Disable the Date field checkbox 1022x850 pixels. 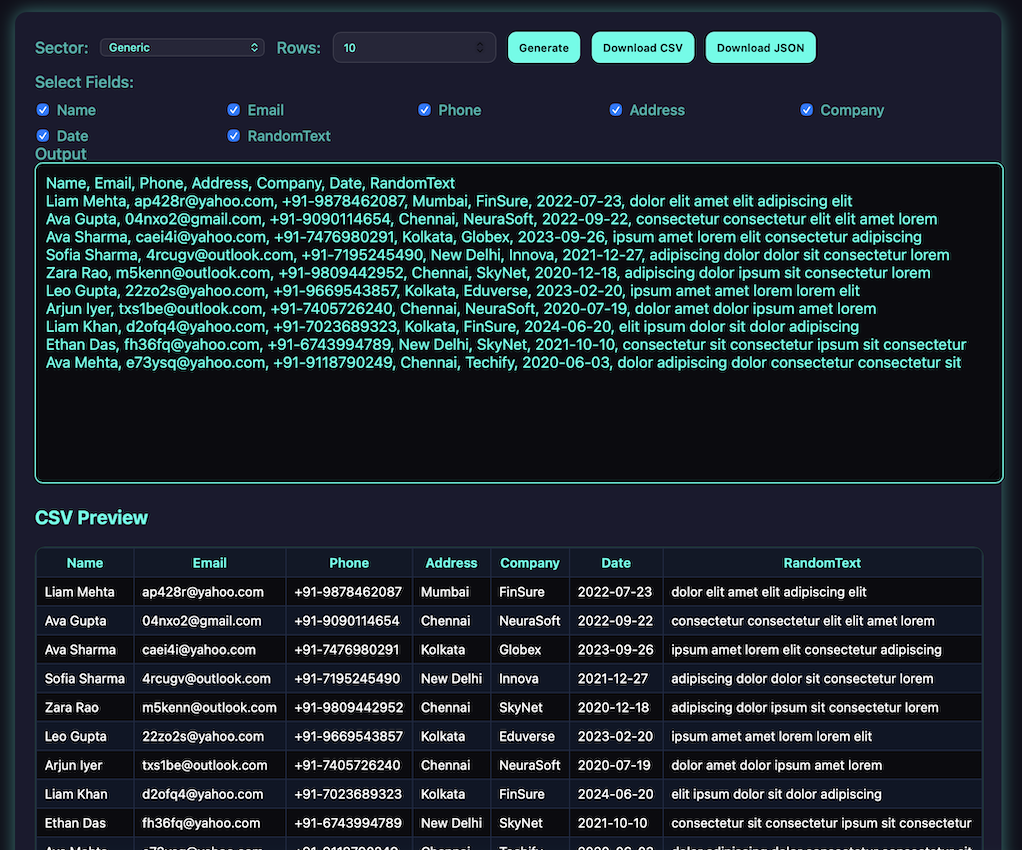tap(43, 136)
